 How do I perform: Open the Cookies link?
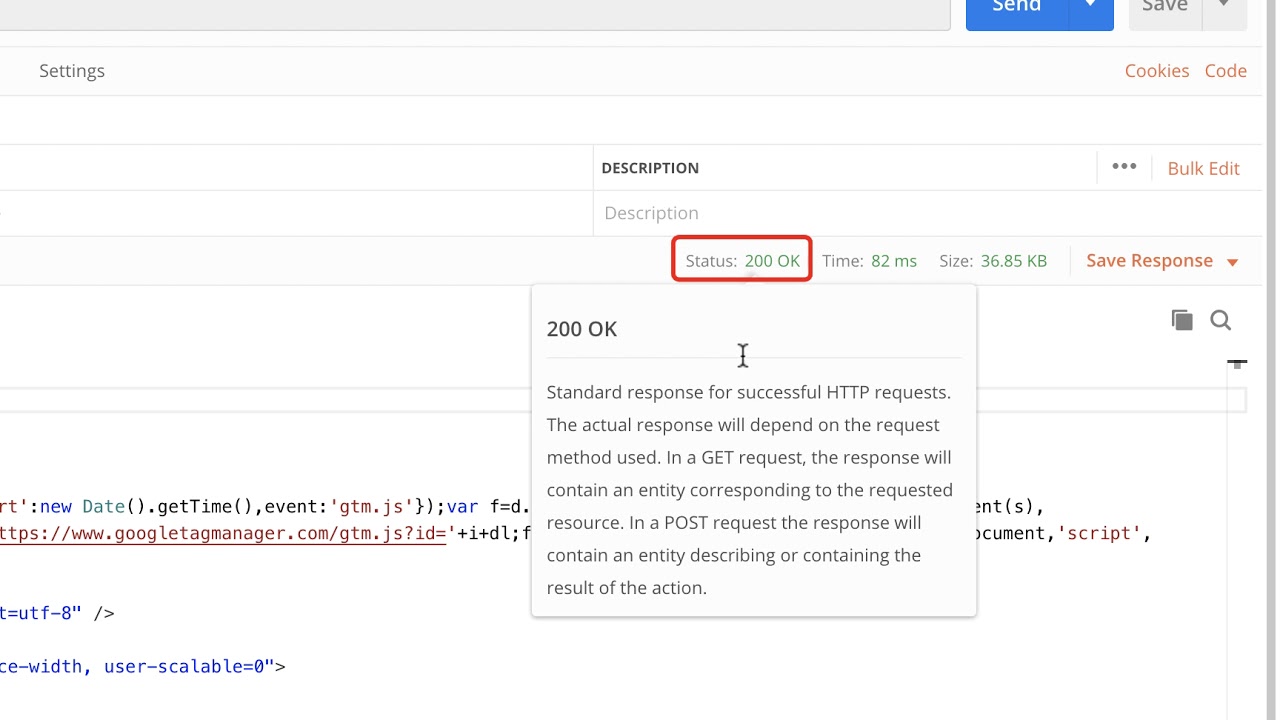[1157, 71]
